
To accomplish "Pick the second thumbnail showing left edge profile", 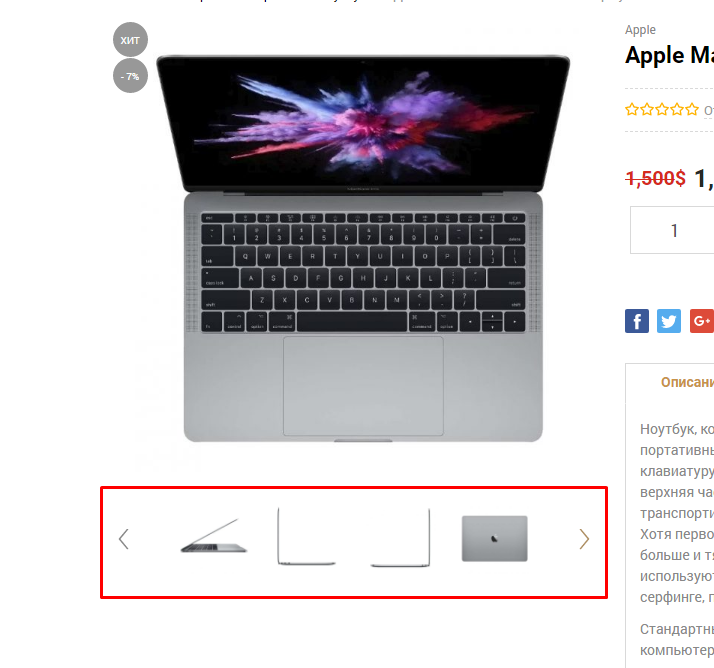I will coord(306,537).
